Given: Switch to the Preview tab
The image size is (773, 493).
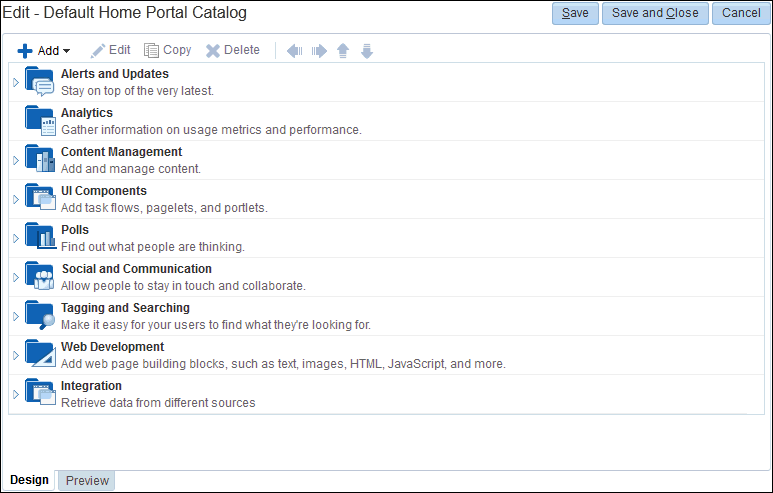Looking at the screenshot, I should 87,481.
